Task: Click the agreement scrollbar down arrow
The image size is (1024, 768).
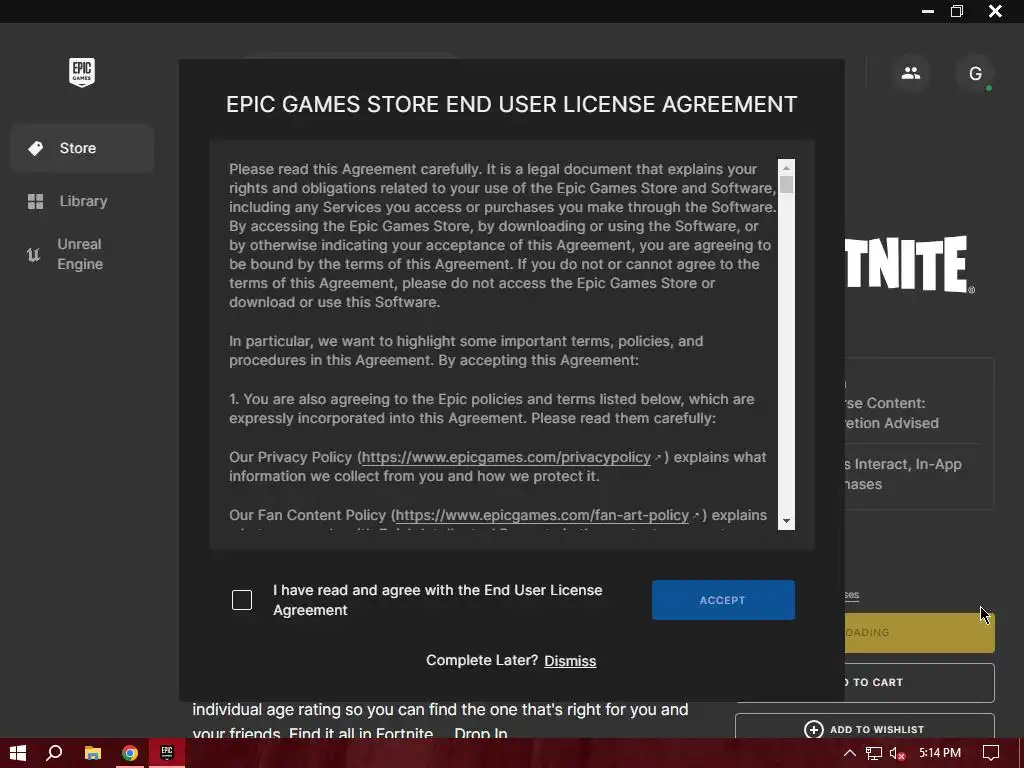Action: pos(786,521)
